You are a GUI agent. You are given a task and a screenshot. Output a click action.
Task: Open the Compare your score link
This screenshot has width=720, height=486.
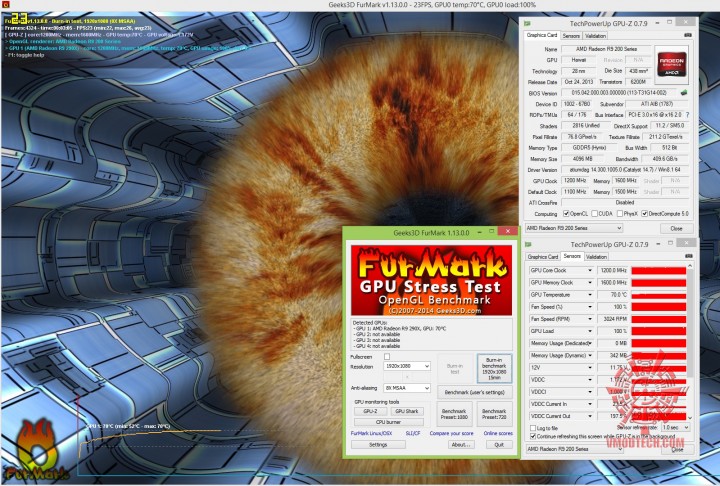pos(451,433)
